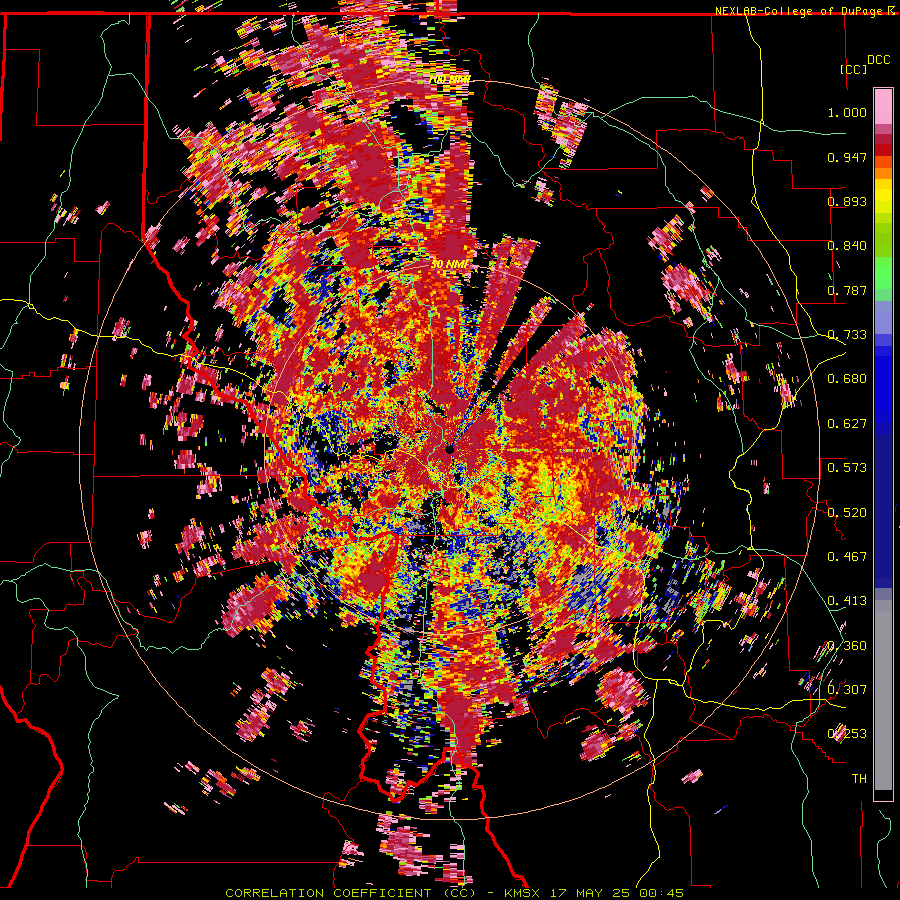The height and width of the screenshot is (900, 900).
Task: Select the 0.307 legend value
Action: [847, 690]
